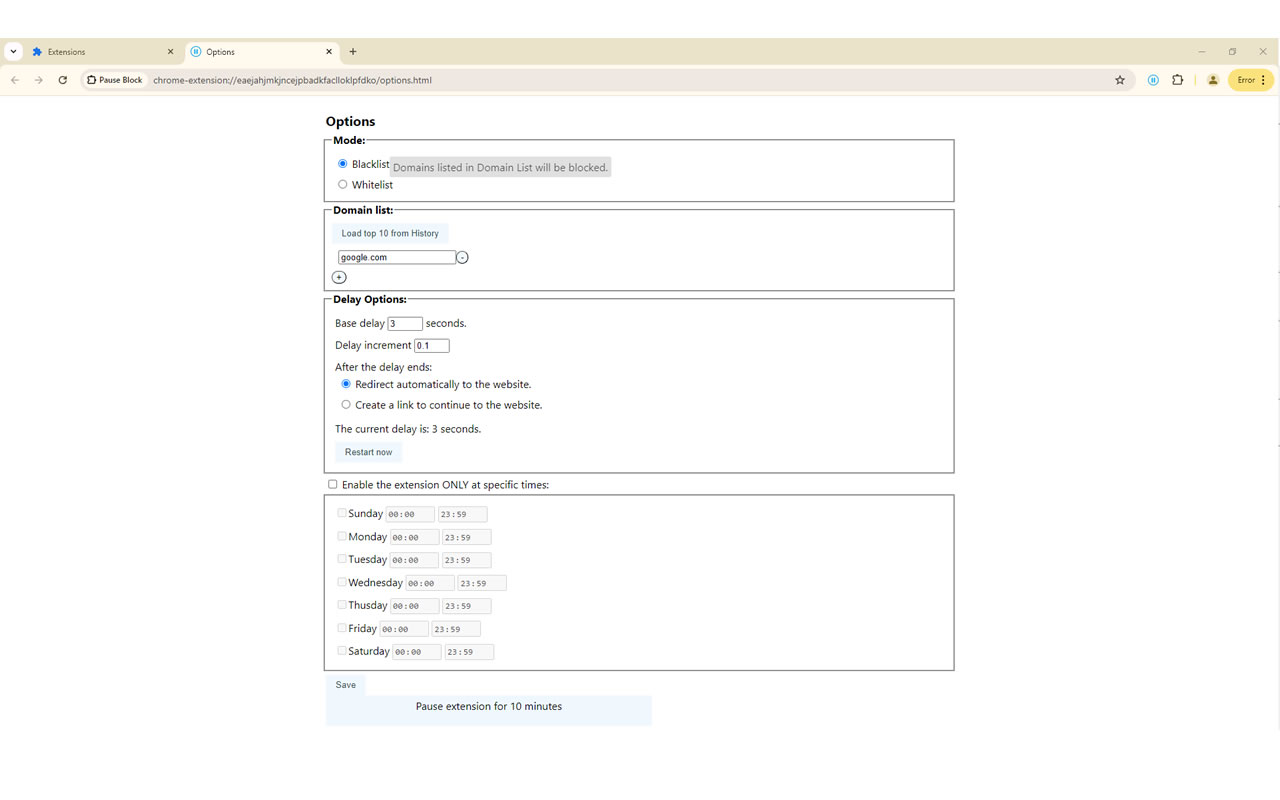This screenshot has width=1280, height=800.
Task: Click Wednesday end time field
Action: click(482, 583)
